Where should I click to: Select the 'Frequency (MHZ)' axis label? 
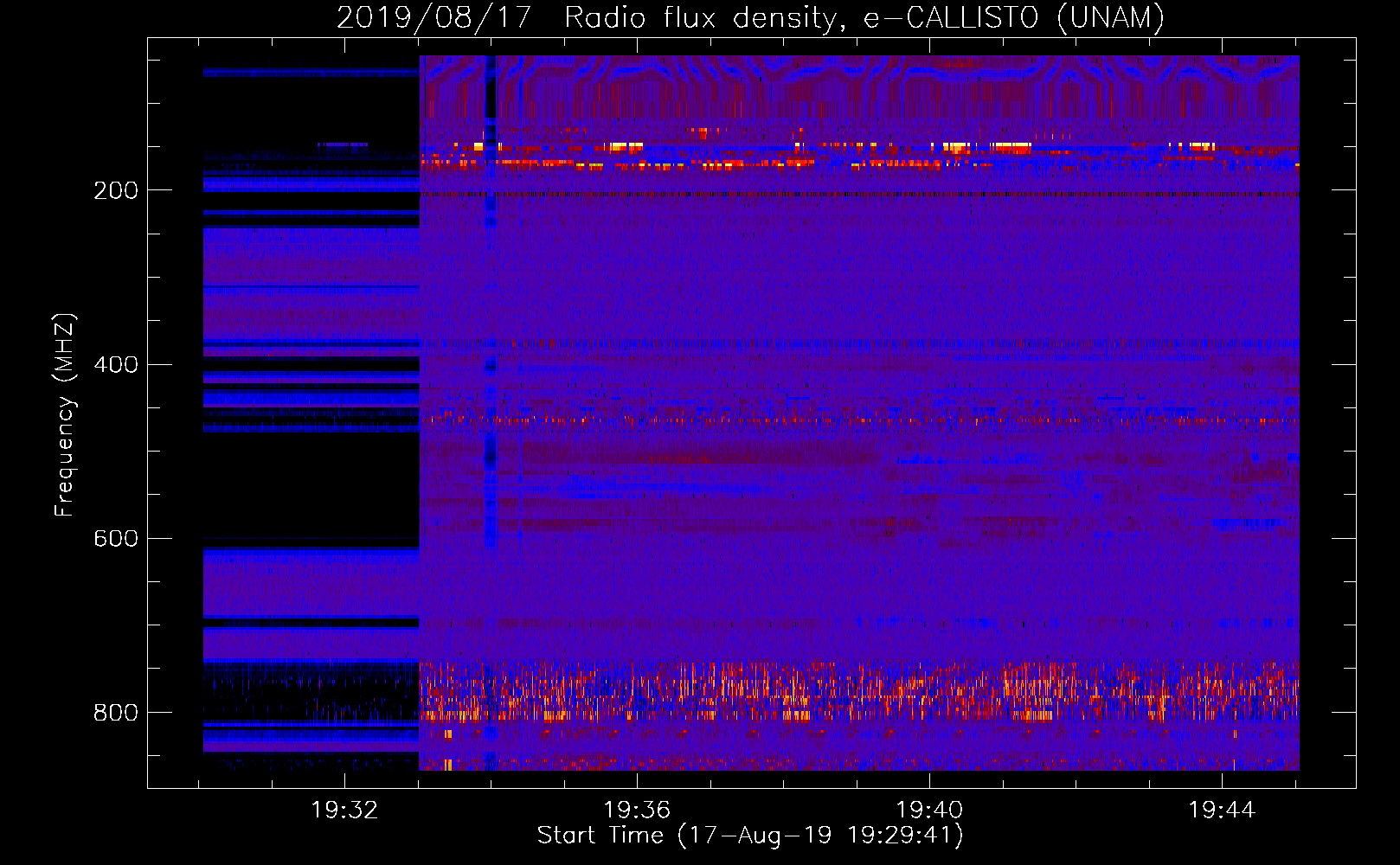pos(65,414)
